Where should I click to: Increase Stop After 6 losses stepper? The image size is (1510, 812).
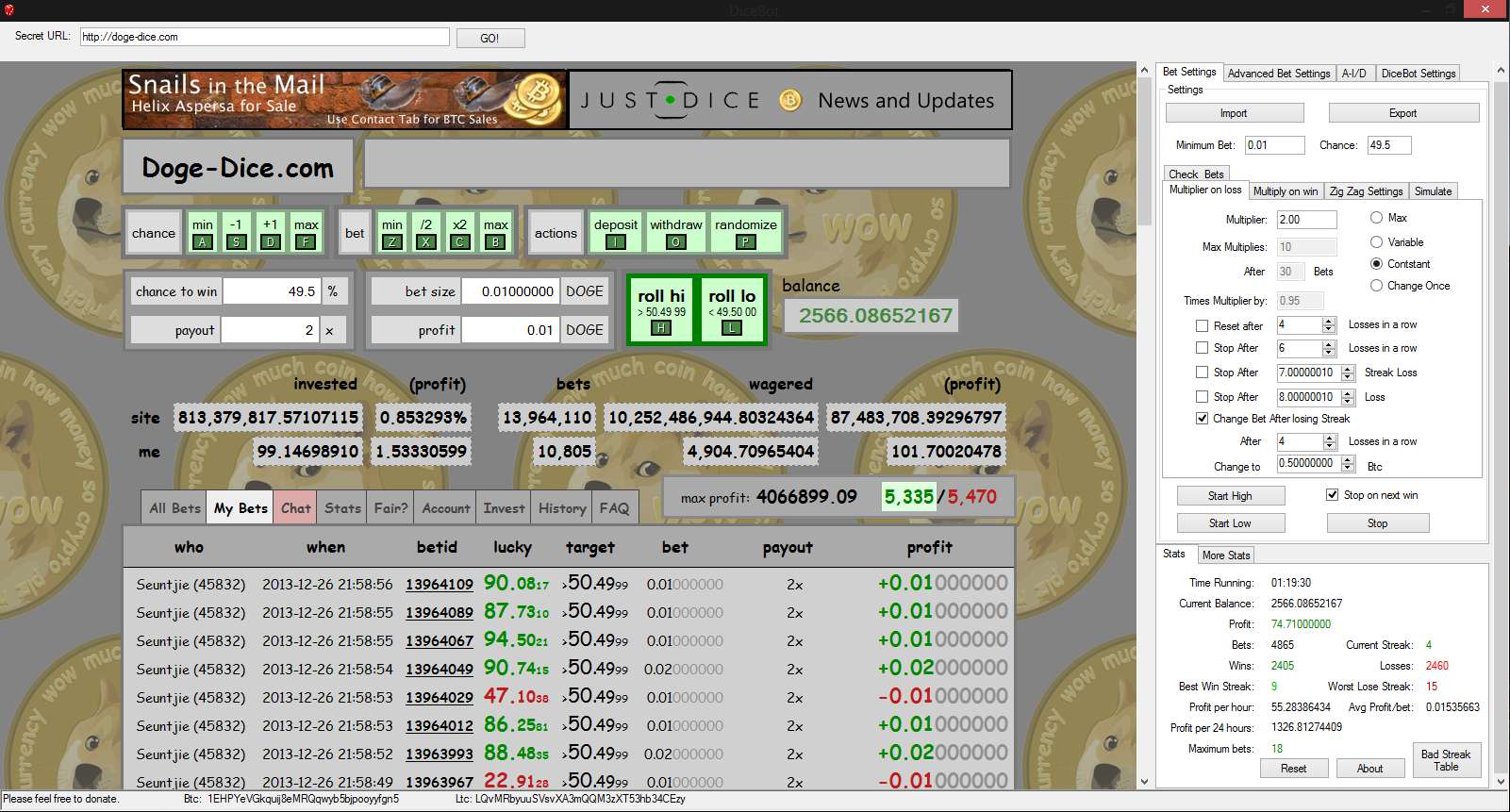coord(1329,344)
